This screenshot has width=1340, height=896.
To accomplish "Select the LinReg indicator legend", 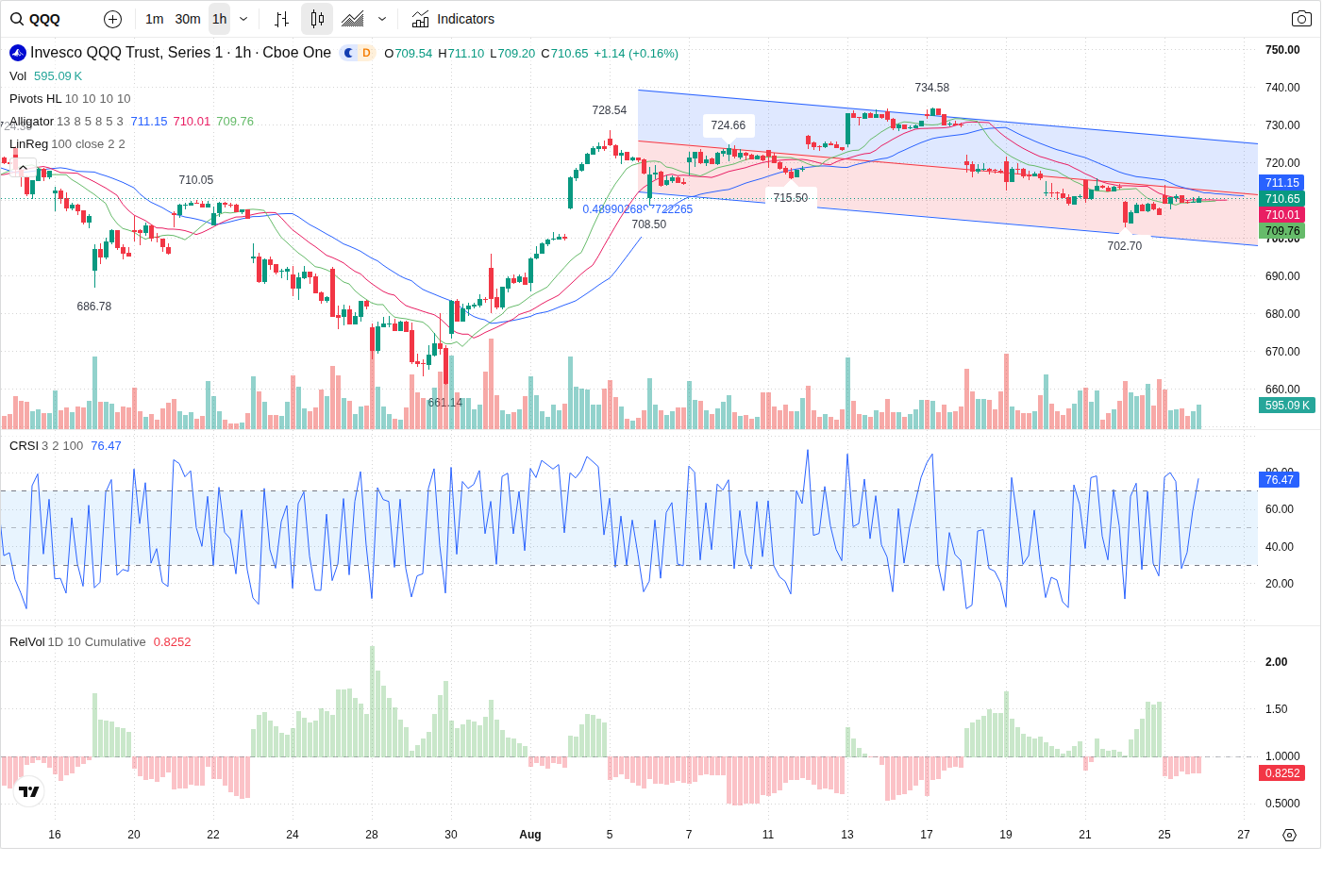I will tap(67, 144).
